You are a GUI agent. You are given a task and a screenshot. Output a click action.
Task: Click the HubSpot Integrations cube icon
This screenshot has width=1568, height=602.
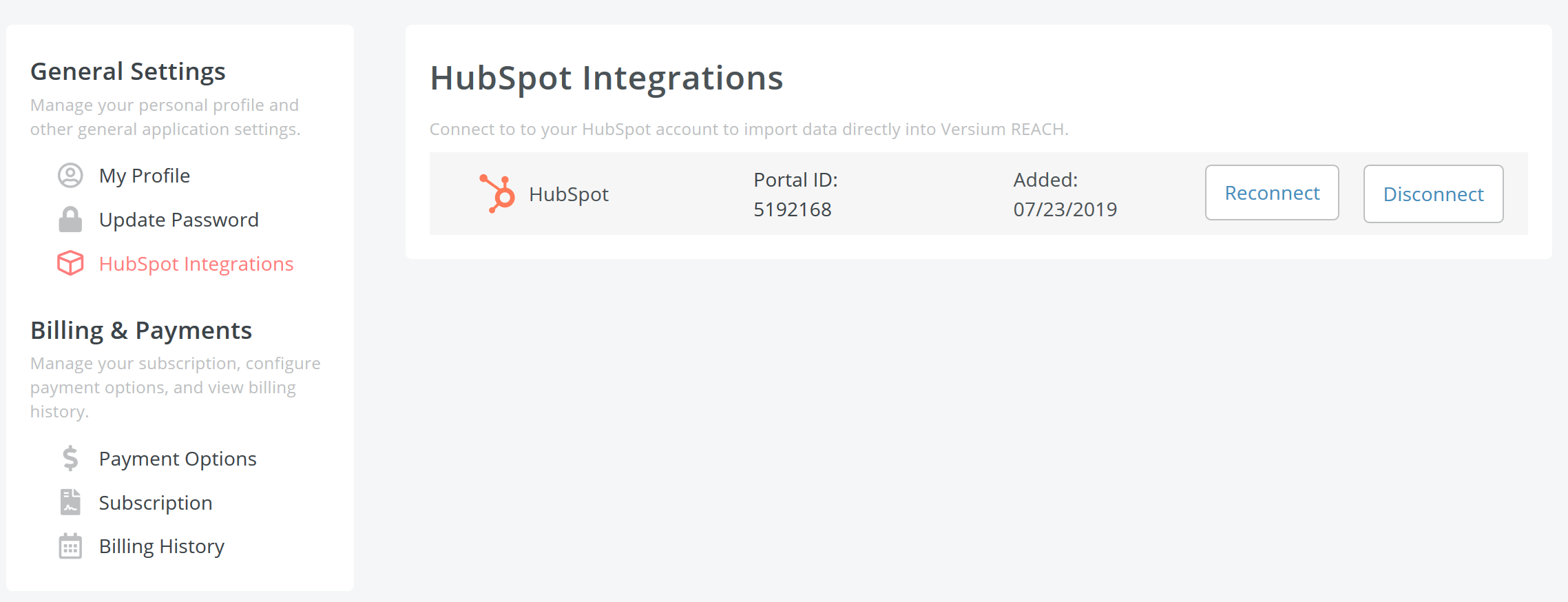(x=70, y=263)
